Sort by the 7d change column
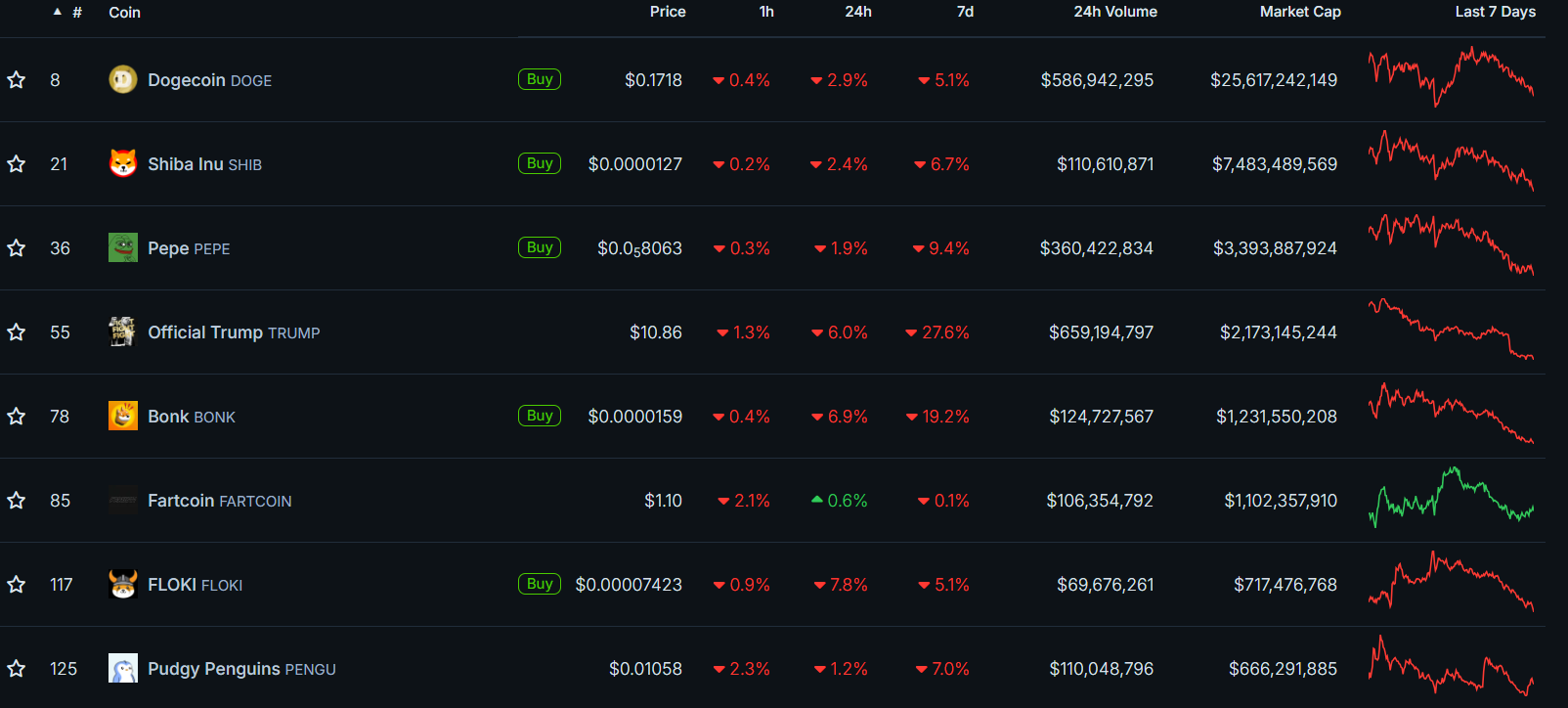Viewport: 1568px width, 708px height. (965, 12)
